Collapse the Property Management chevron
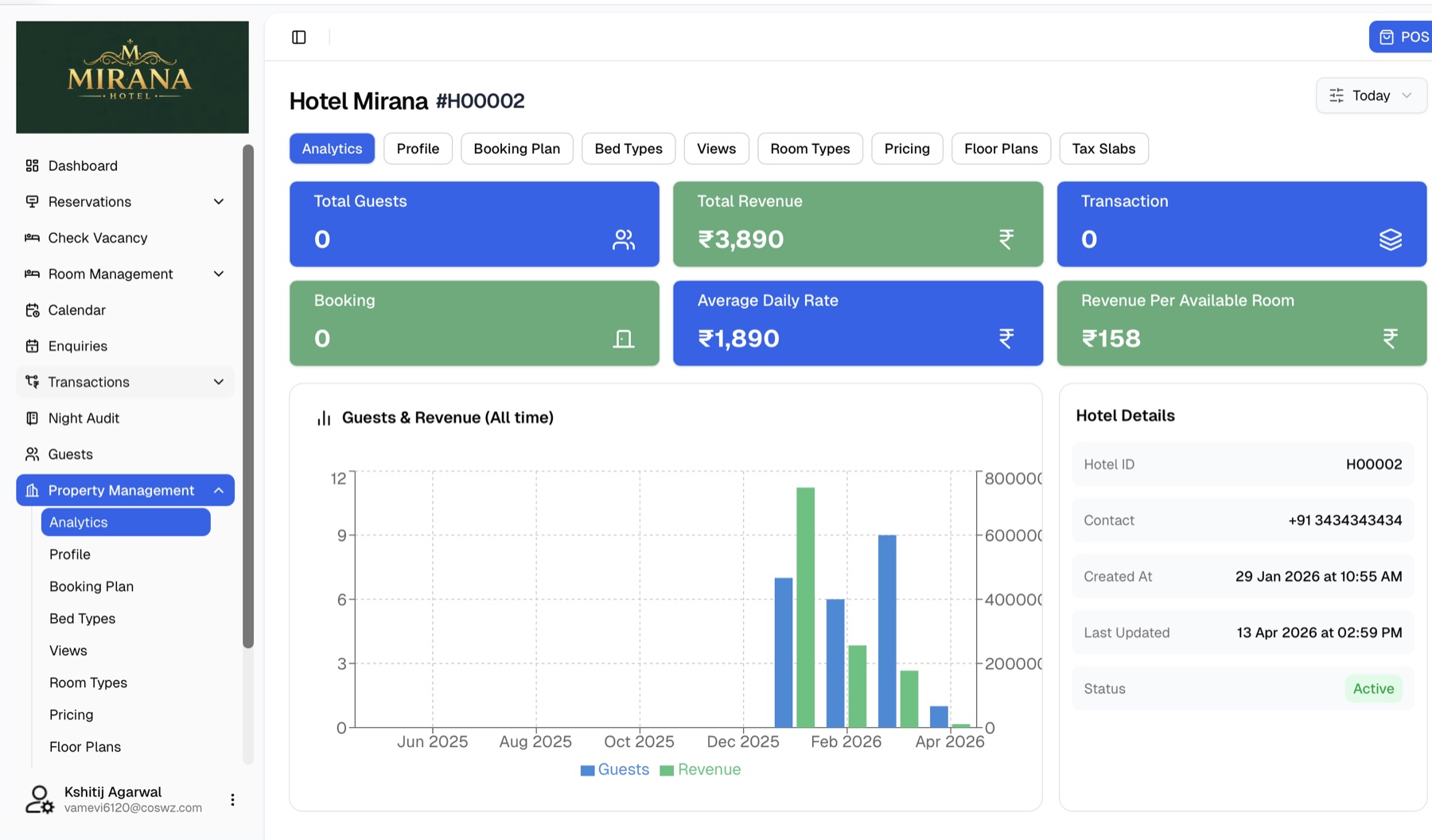 point(219,490)
